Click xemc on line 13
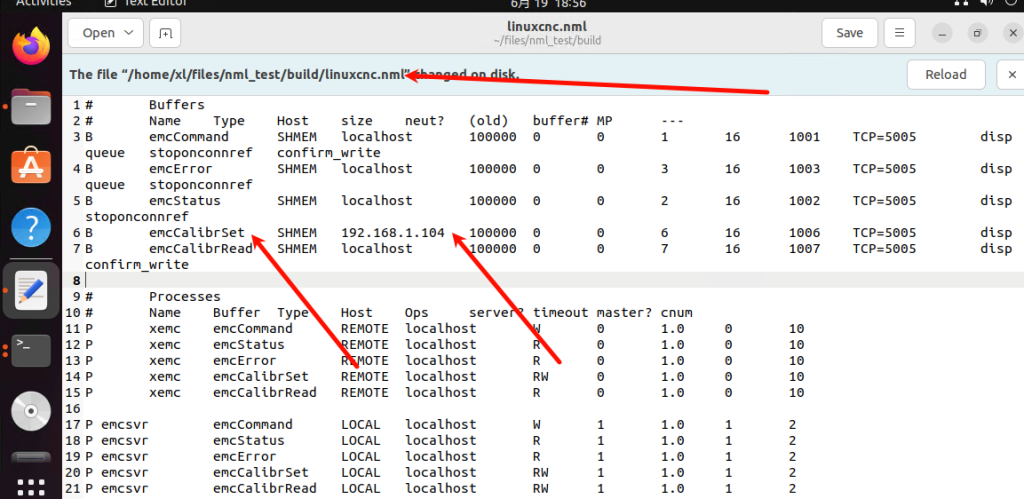This screenshot has width=1024, height=499. 165,361
